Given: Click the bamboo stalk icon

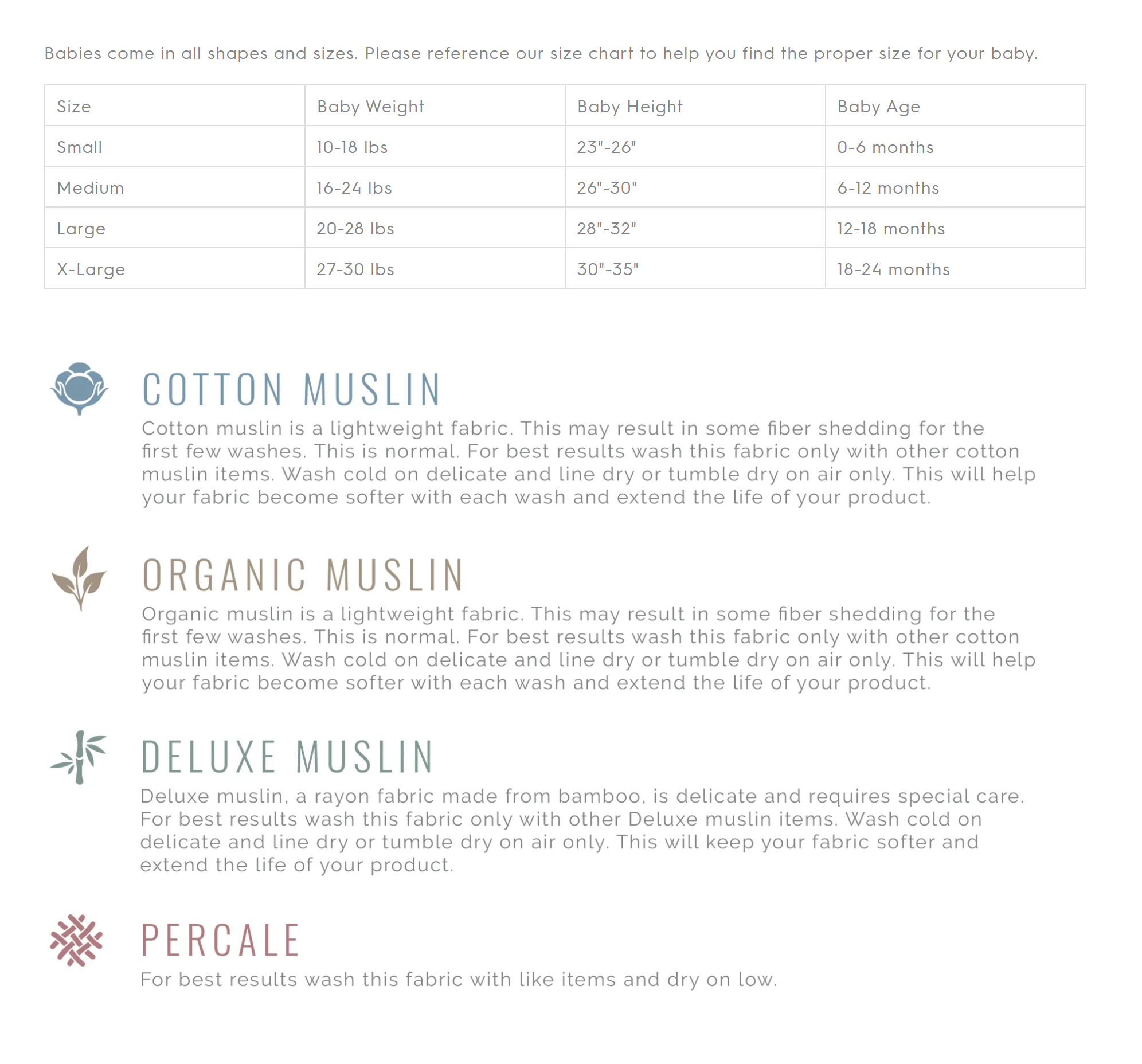Looking at the screenshot, I should pyautogui.click(x=79, y=758).
